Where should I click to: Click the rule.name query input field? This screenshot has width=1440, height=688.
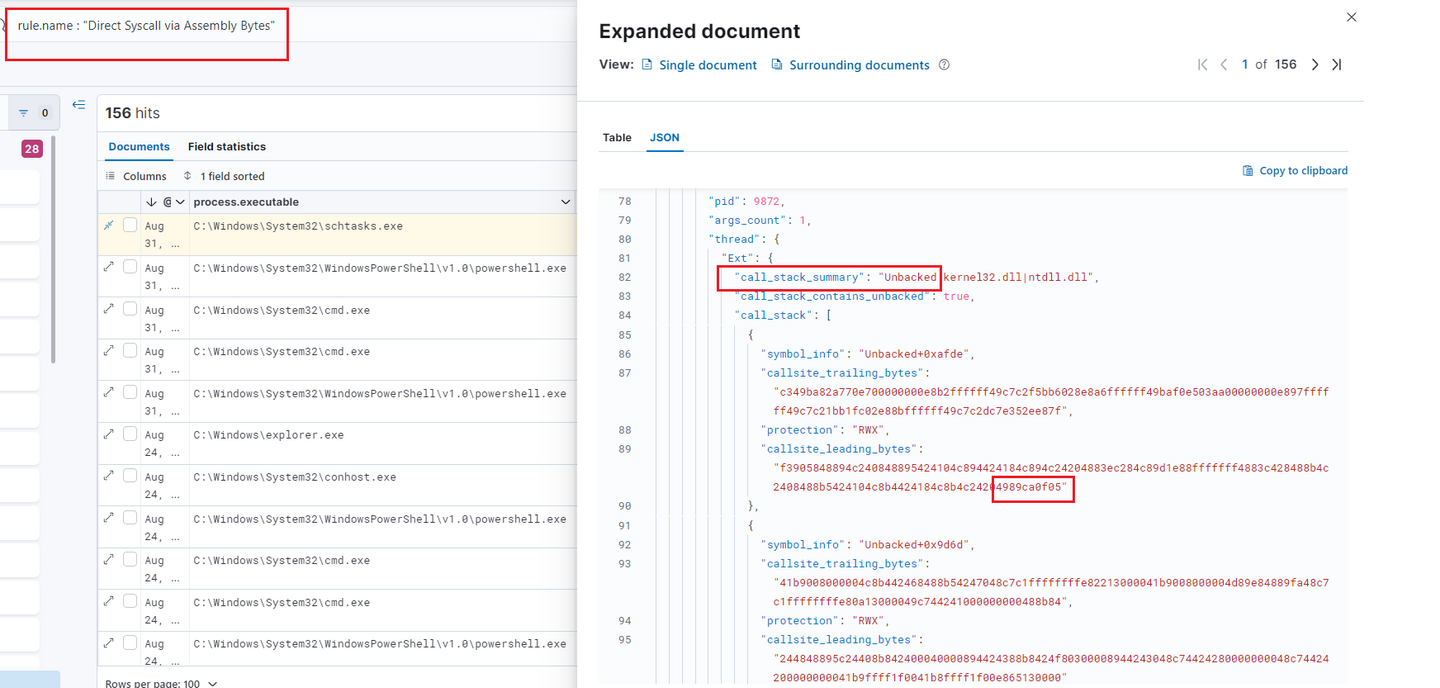click(146, 26)
